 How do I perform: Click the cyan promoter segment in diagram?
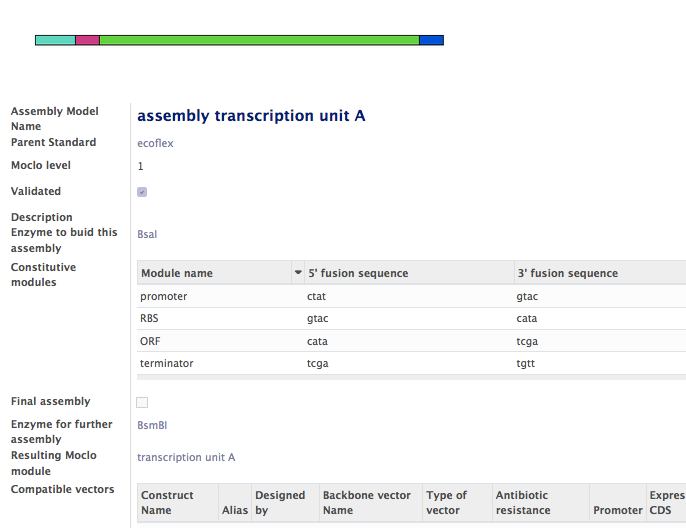point(55,40)
